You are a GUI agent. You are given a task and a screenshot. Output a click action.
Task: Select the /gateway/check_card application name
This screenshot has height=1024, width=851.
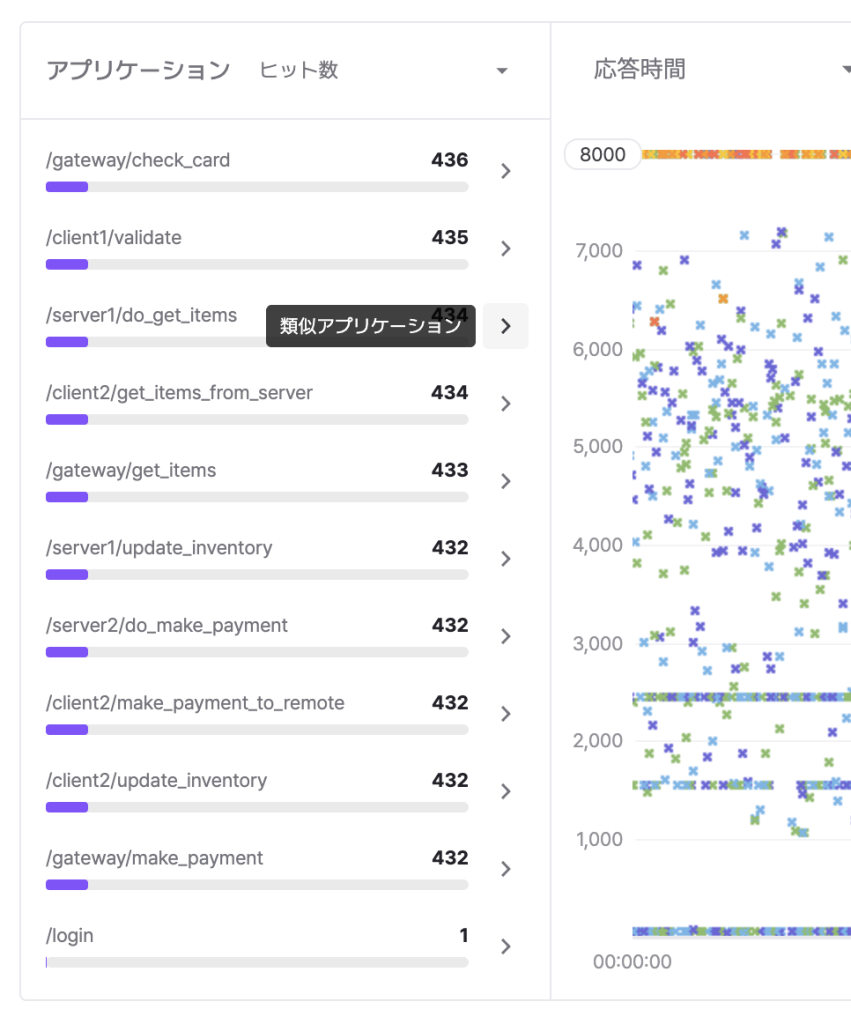coord(138,160)
